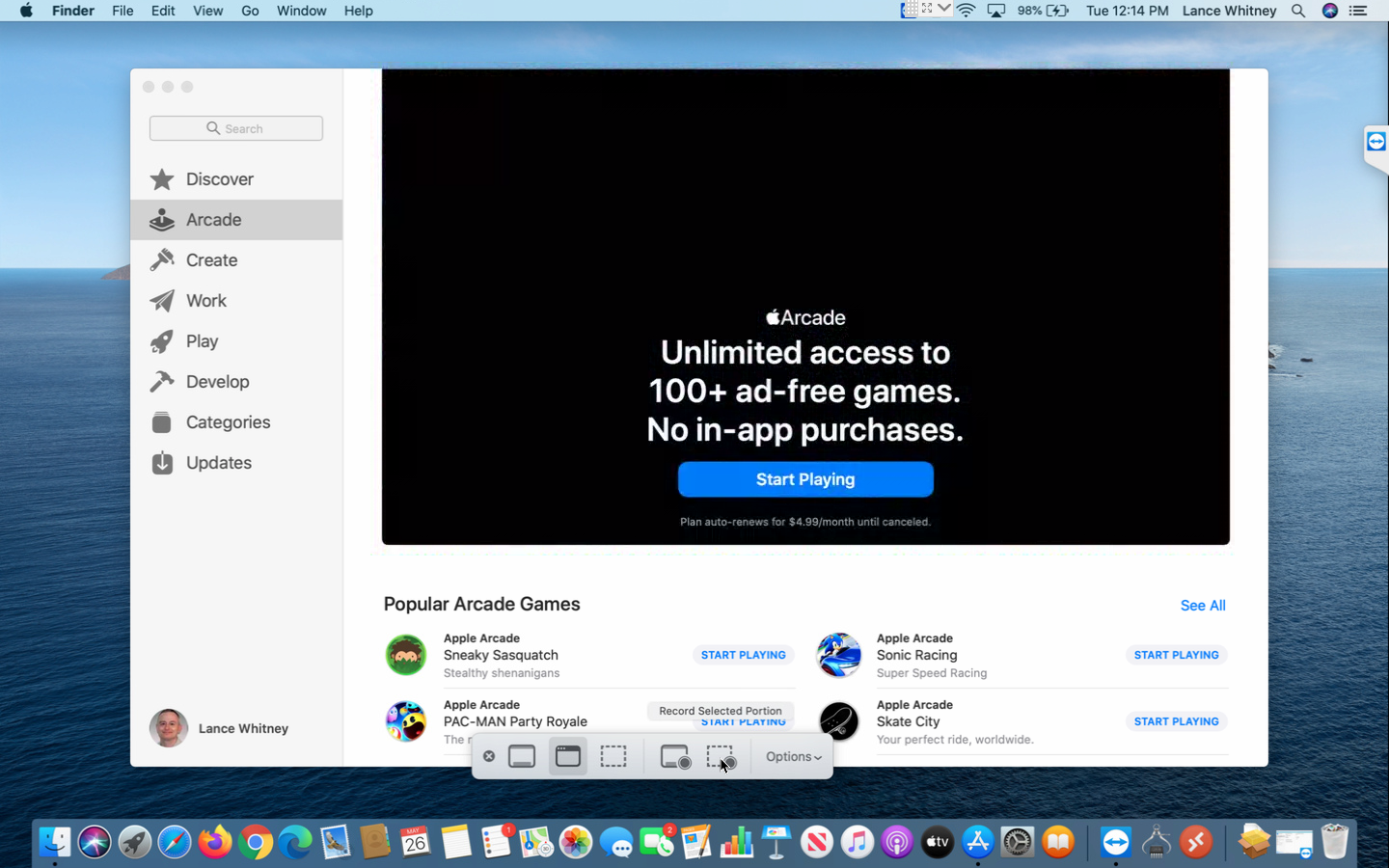Viewport: 1389px width, 868px height.
Task: Open battery status menu
Action: [1044, 11]
